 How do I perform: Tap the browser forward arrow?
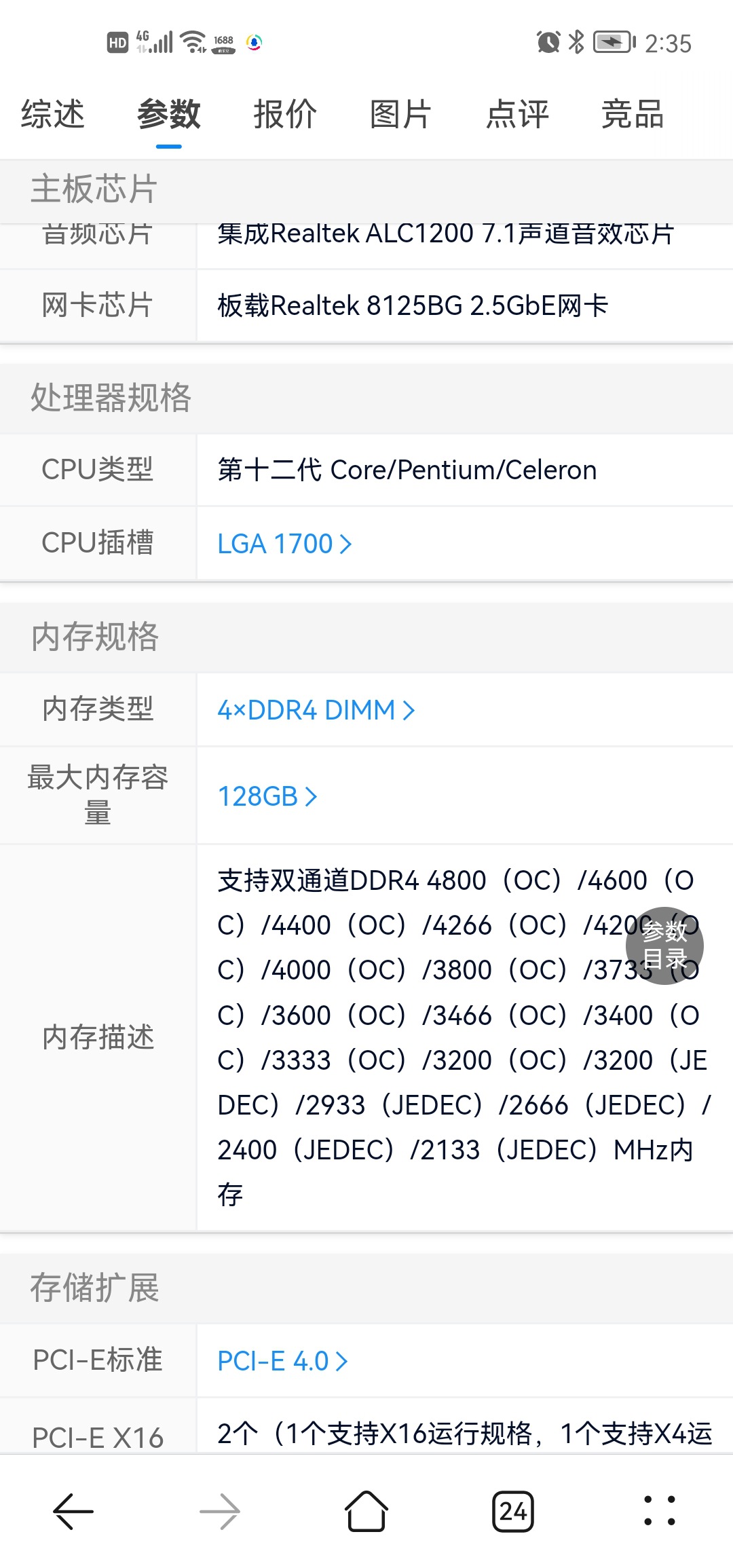point(220,1511)
